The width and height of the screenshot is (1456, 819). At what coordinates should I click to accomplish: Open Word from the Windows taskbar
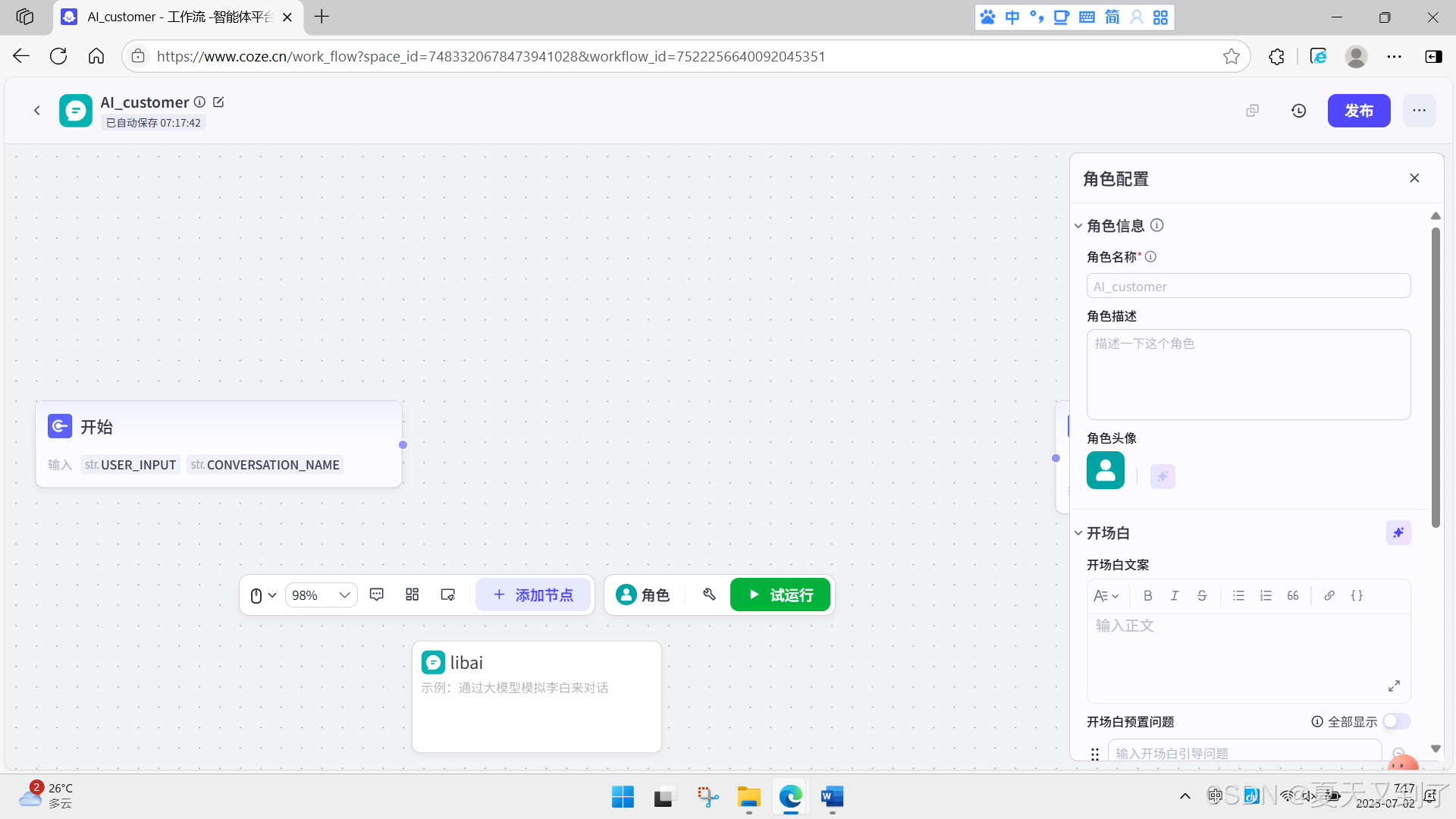pyautogui.click(x=831, y=797)
